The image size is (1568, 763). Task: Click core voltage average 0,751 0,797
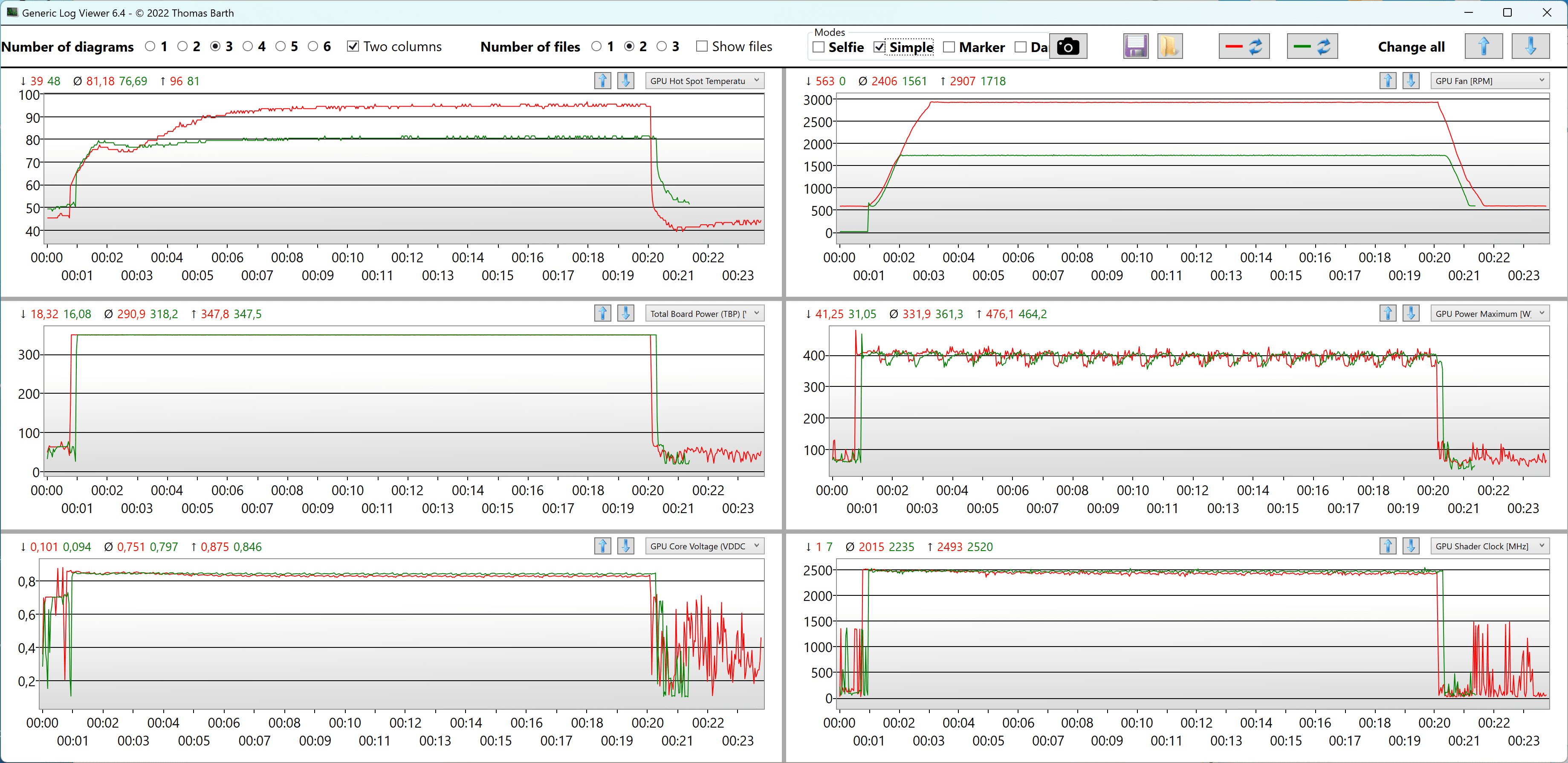pos(148,546)
